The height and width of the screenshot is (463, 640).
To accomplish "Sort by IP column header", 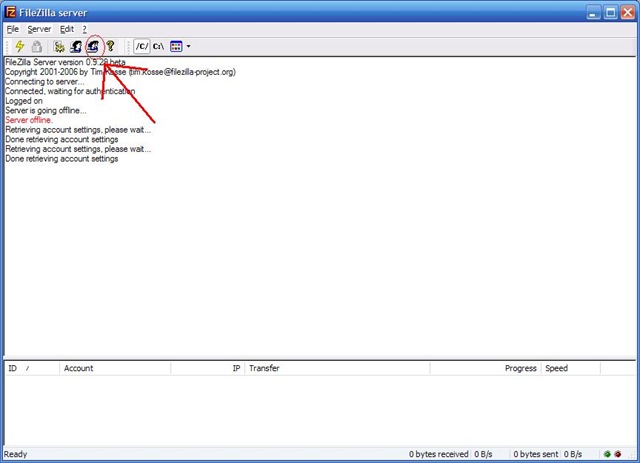I will coord(208,368).
